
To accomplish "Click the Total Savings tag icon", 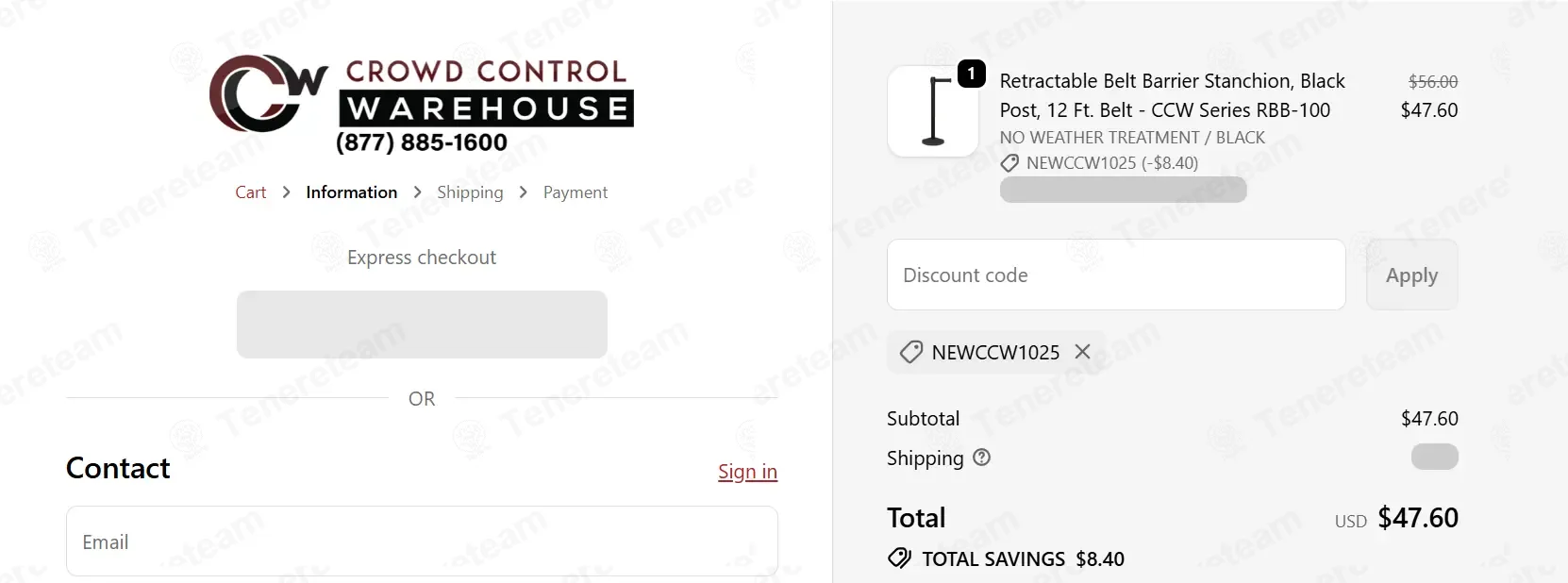I will (x=899, y=558).
